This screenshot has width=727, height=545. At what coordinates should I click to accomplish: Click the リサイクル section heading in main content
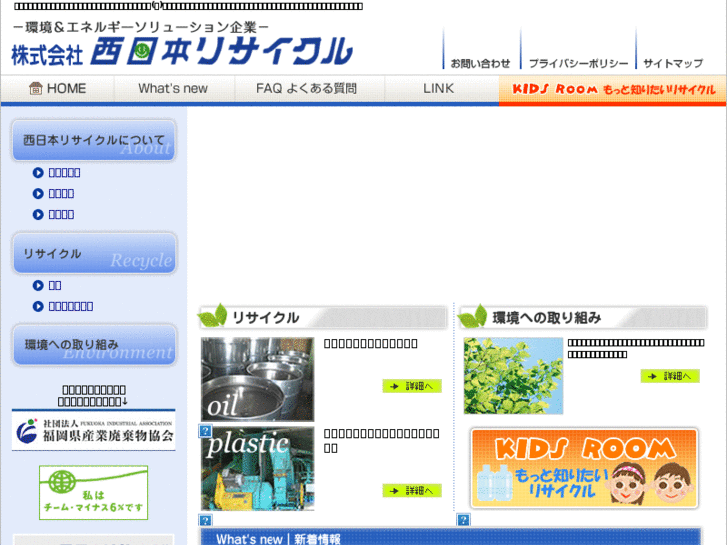click(322, 317)
